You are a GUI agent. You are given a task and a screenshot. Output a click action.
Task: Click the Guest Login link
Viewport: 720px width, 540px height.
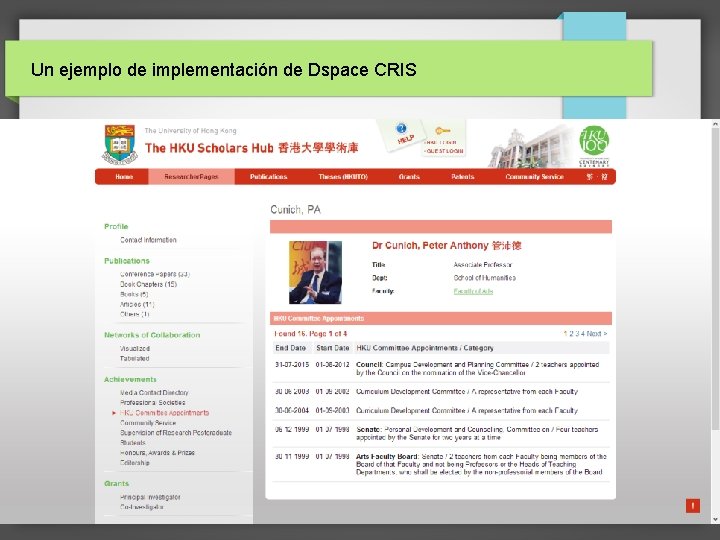click(x=444, y=151)
